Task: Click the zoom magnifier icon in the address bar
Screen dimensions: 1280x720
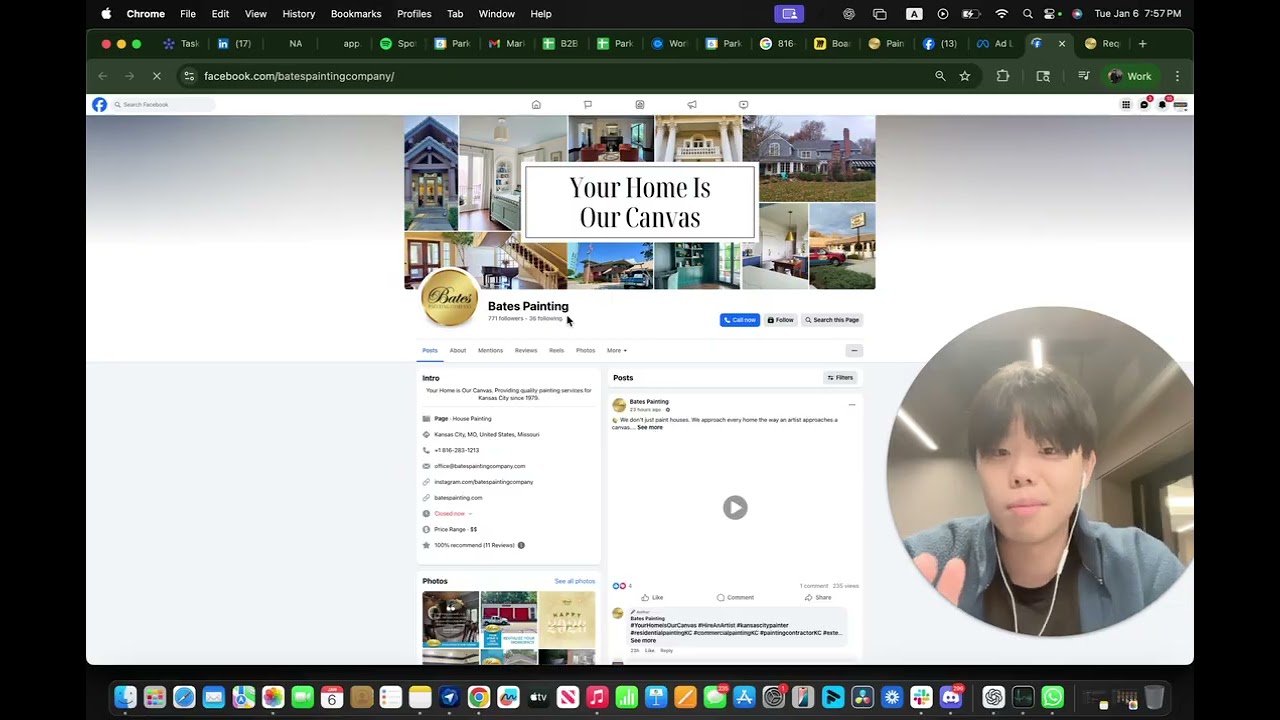Action: 940,76
